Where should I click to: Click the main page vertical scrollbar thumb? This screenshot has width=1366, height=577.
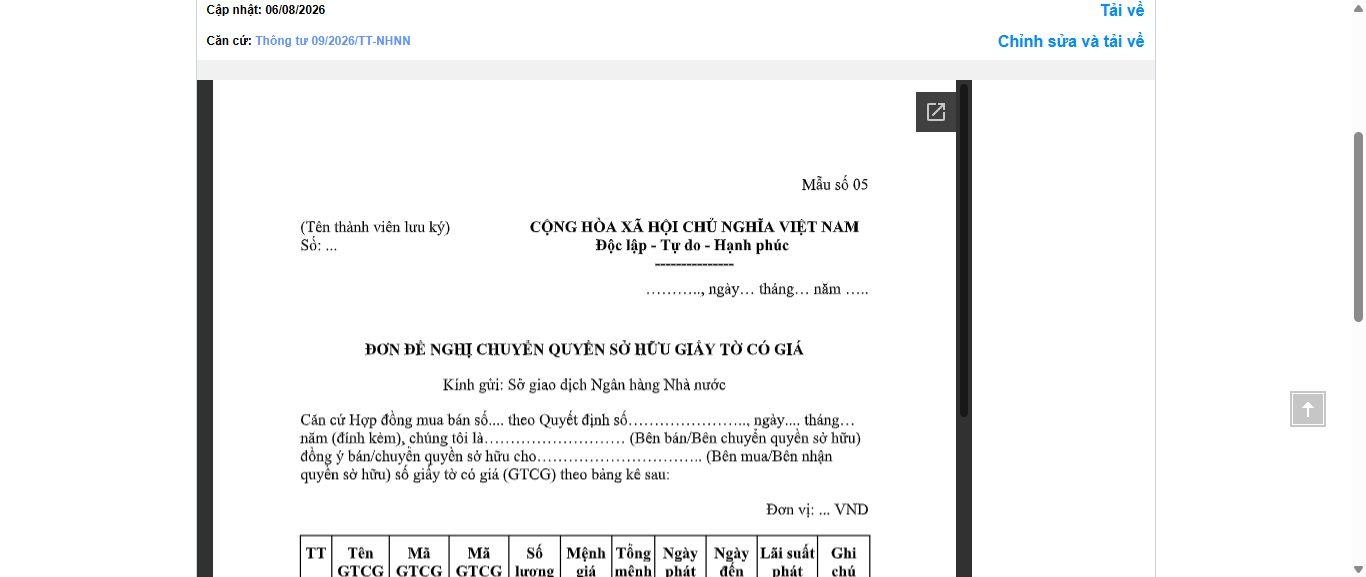pyautogui.click(x=1359, y=227)
